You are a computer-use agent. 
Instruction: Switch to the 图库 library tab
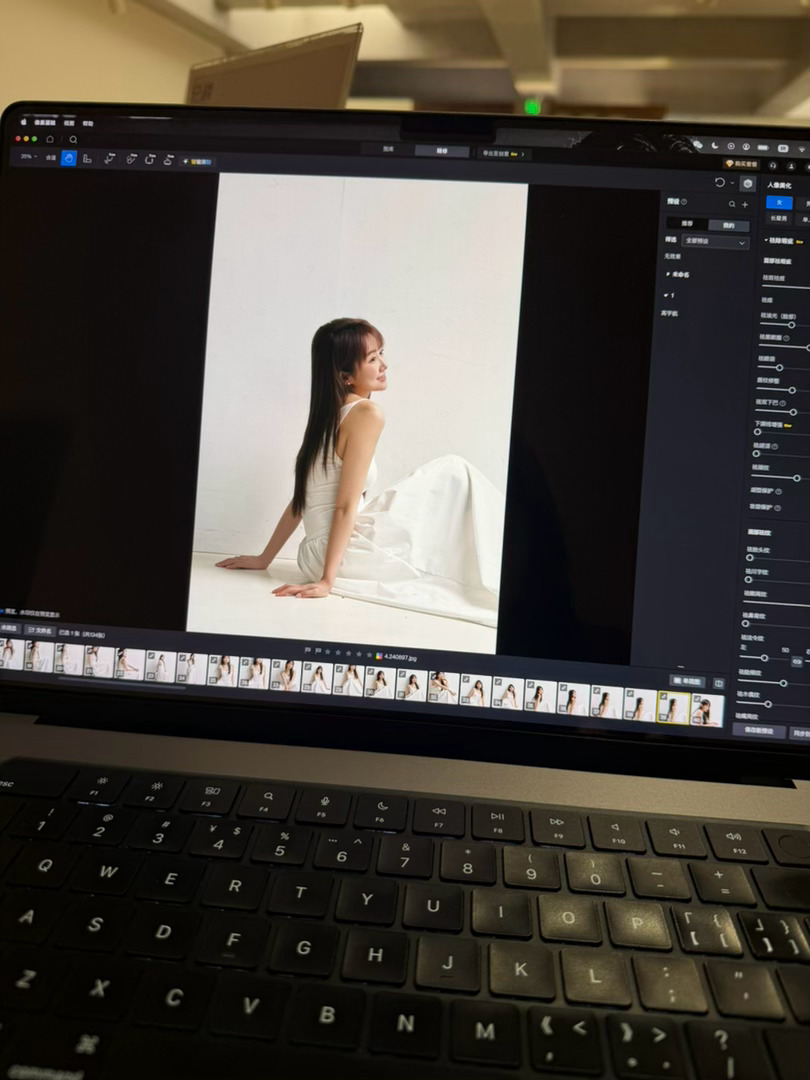(x=388, y=149)
